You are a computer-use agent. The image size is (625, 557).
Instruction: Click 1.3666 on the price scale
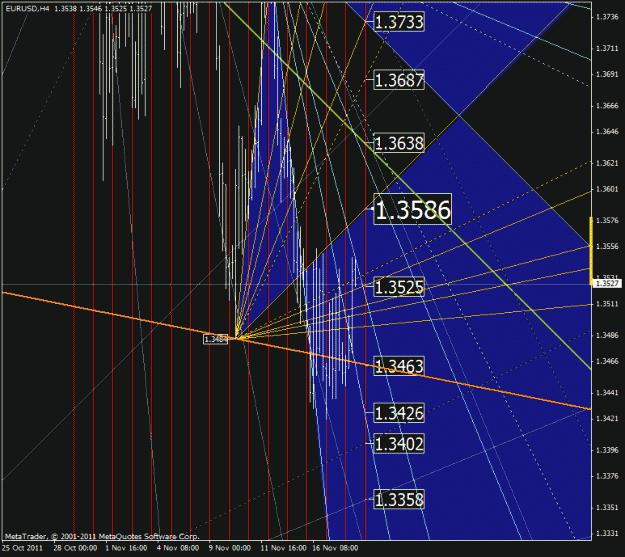607,106
